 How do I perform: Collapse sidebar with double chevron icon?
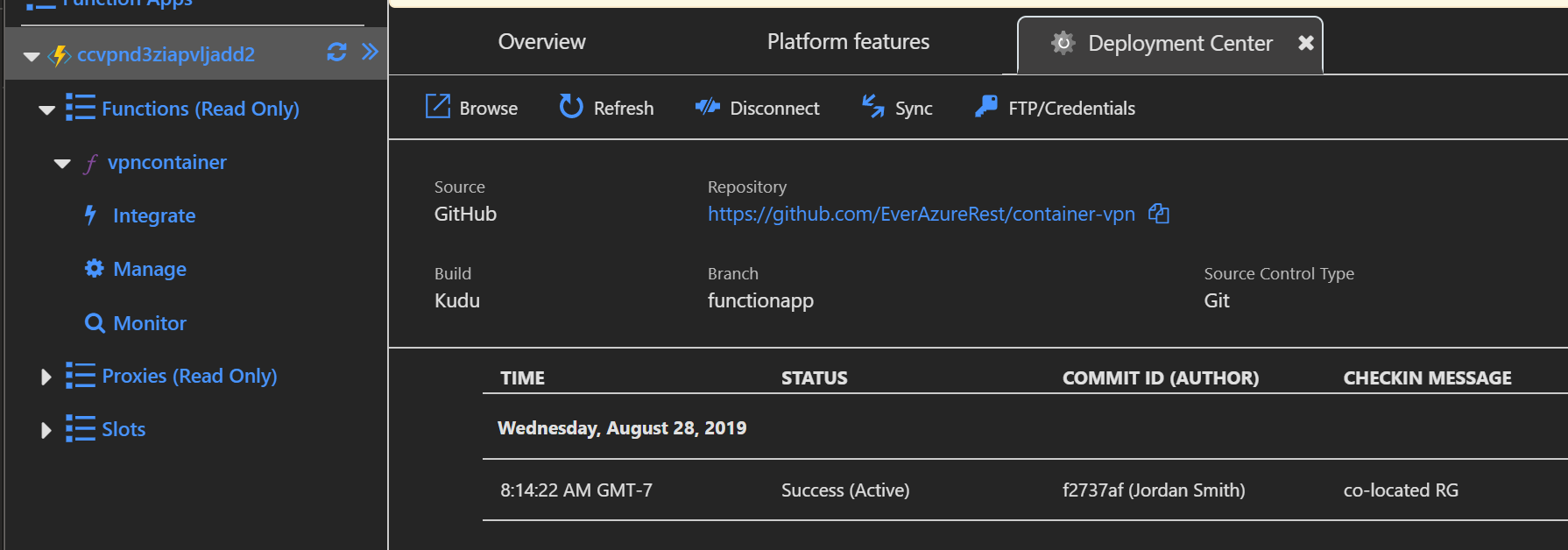tap(370, 52)
